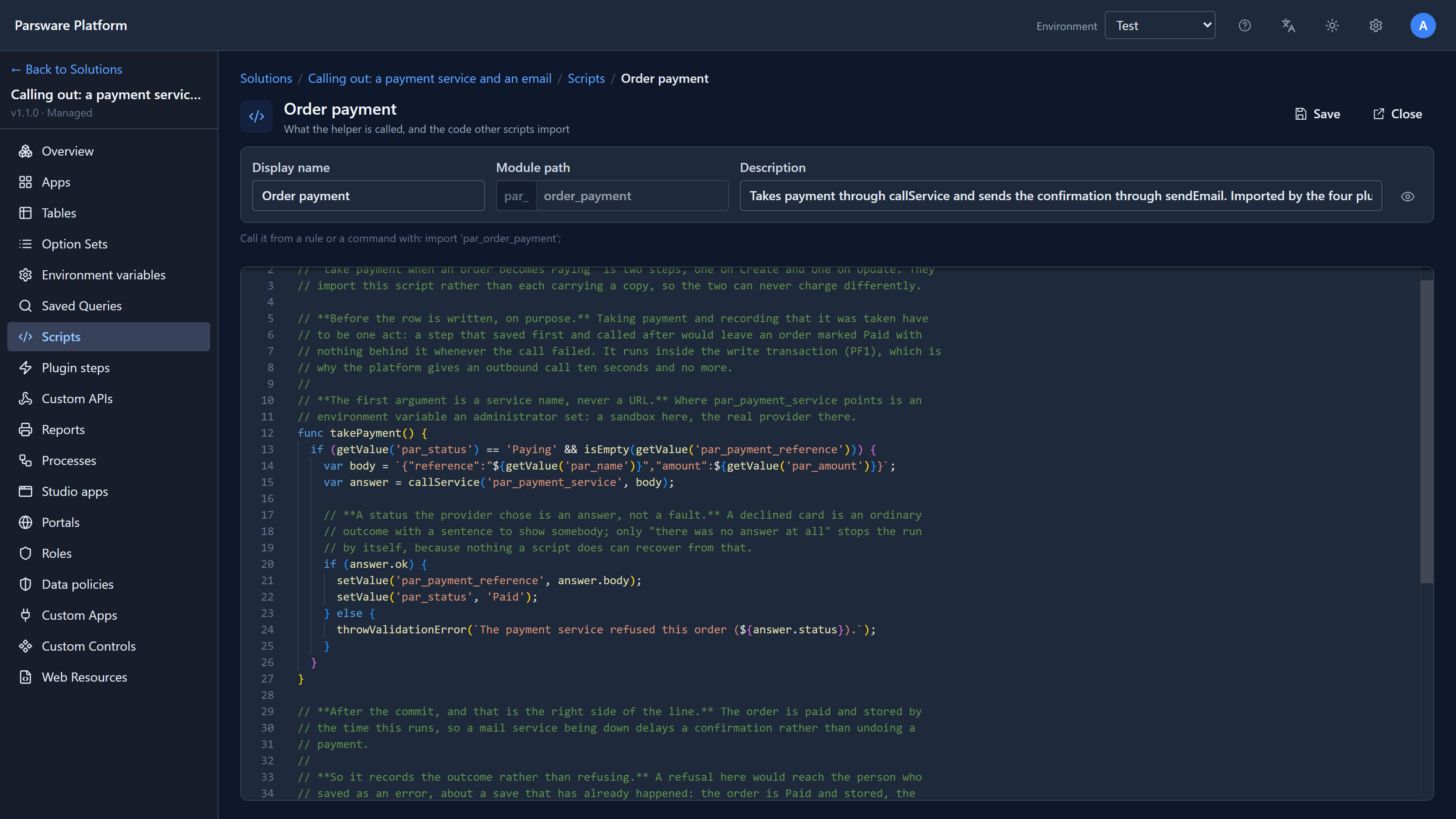This screenshot has width=1456, height=819.
Task: Click the Custom Apps plug icon
Action: [x=25, y=615]
